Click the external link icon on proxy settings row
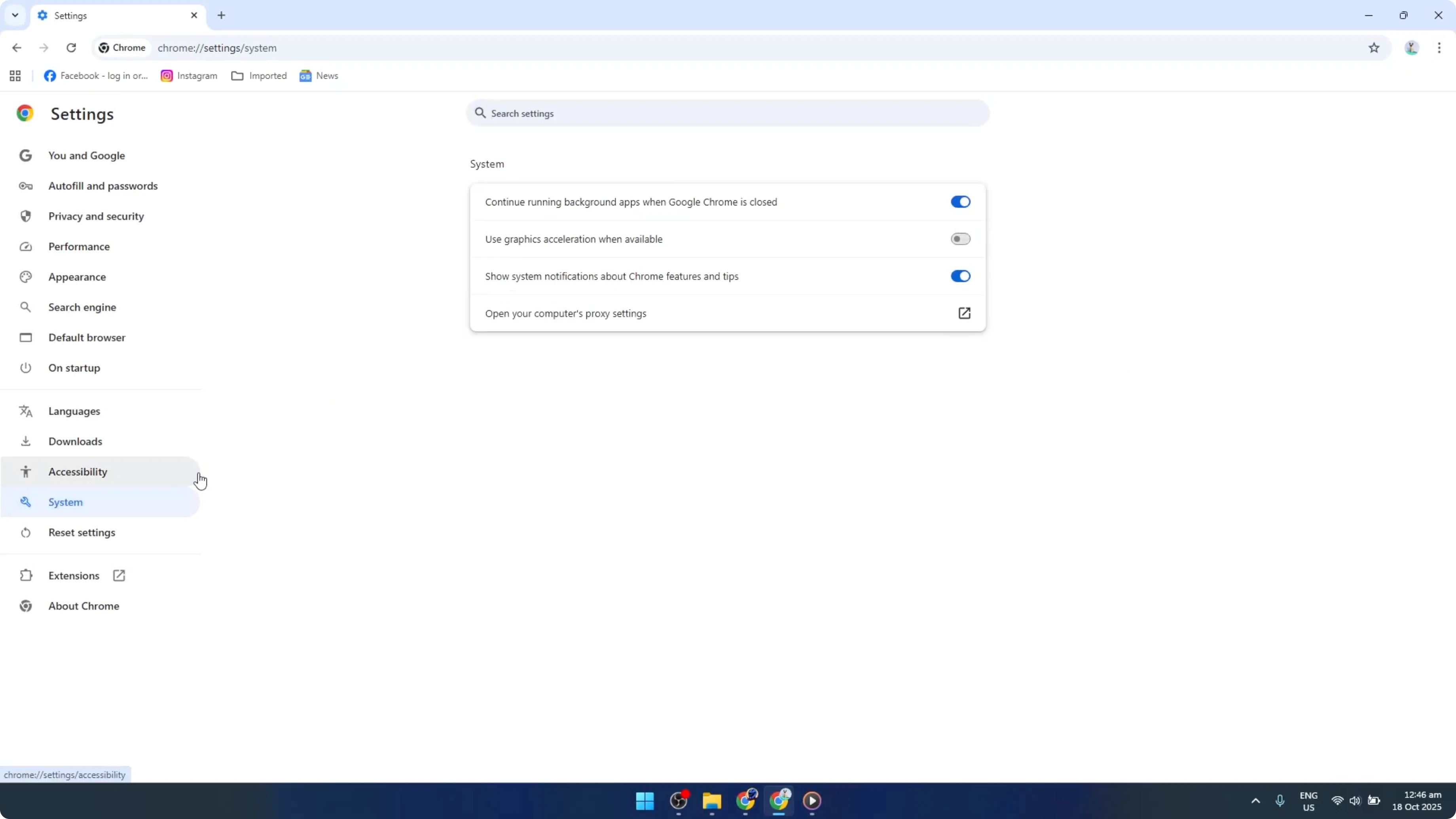 pyautogui.click(x=964, y=313)
